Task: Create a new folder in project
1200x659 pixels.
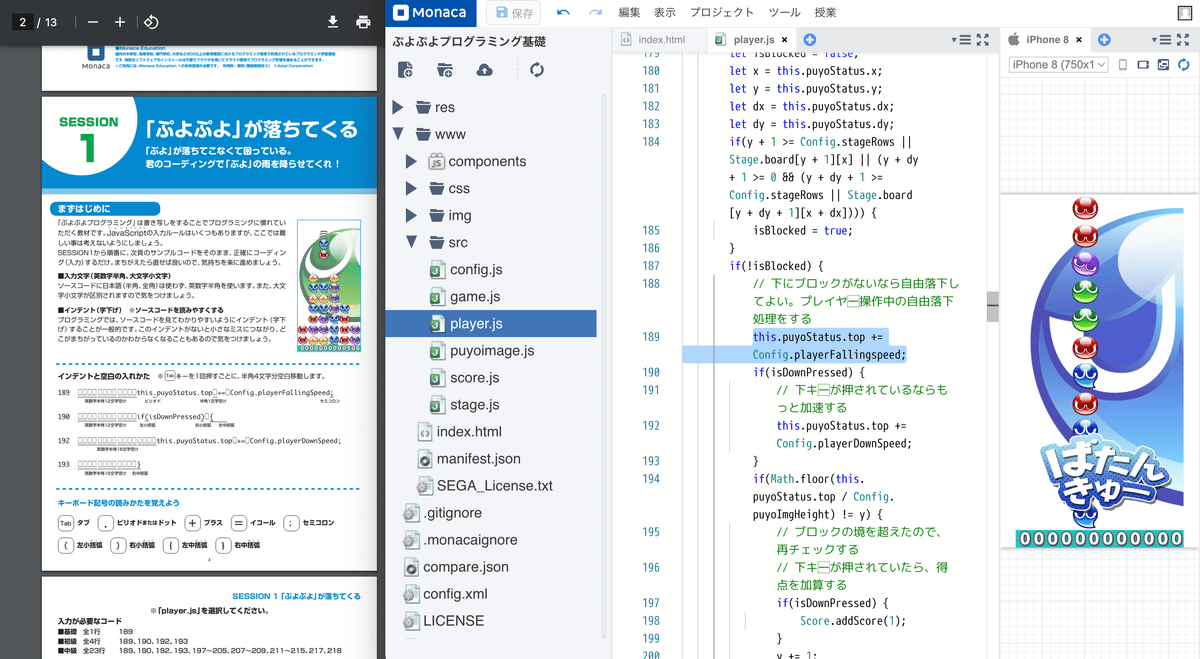Action: (445, 70)
